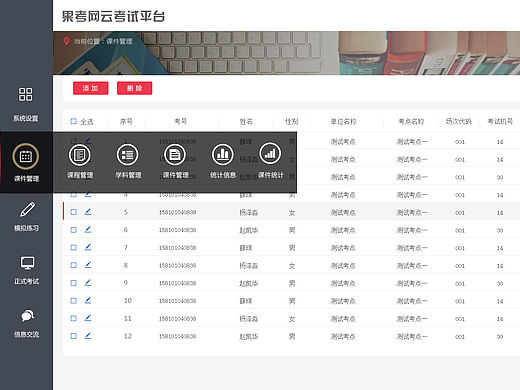This screenshot has height=390, width=520.
Task: Click 测试考点一 in row 10
Action: click(412, 301)
